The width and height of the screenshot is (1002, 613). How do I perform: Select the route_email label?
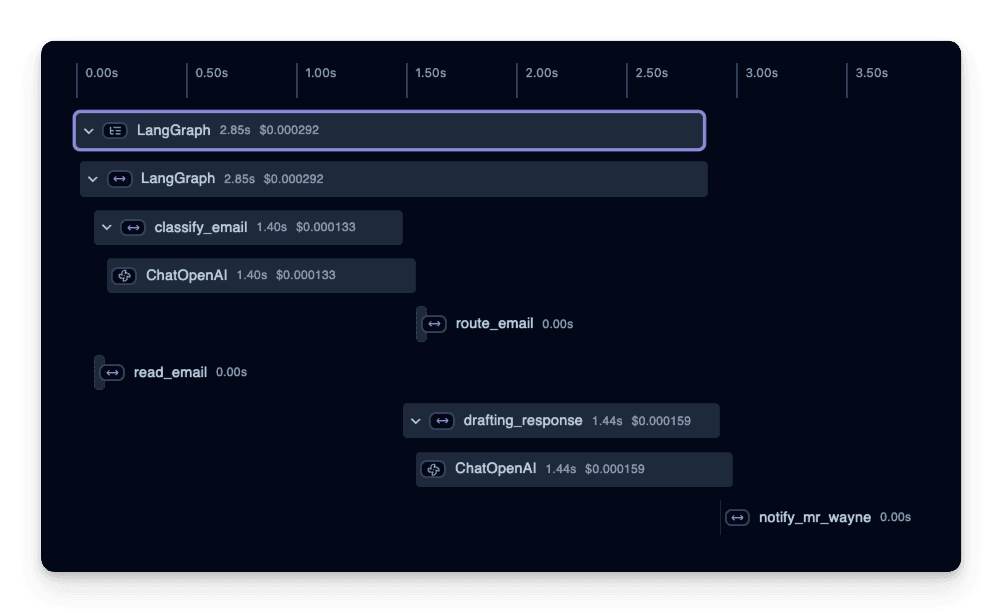(494, 324)
